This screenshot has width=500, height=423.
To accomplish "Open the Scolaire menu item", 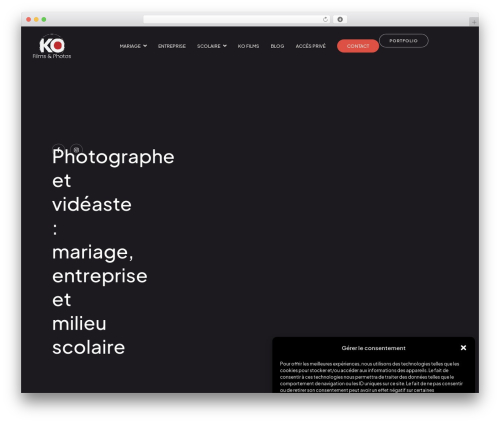I will [x=209, y=46].
